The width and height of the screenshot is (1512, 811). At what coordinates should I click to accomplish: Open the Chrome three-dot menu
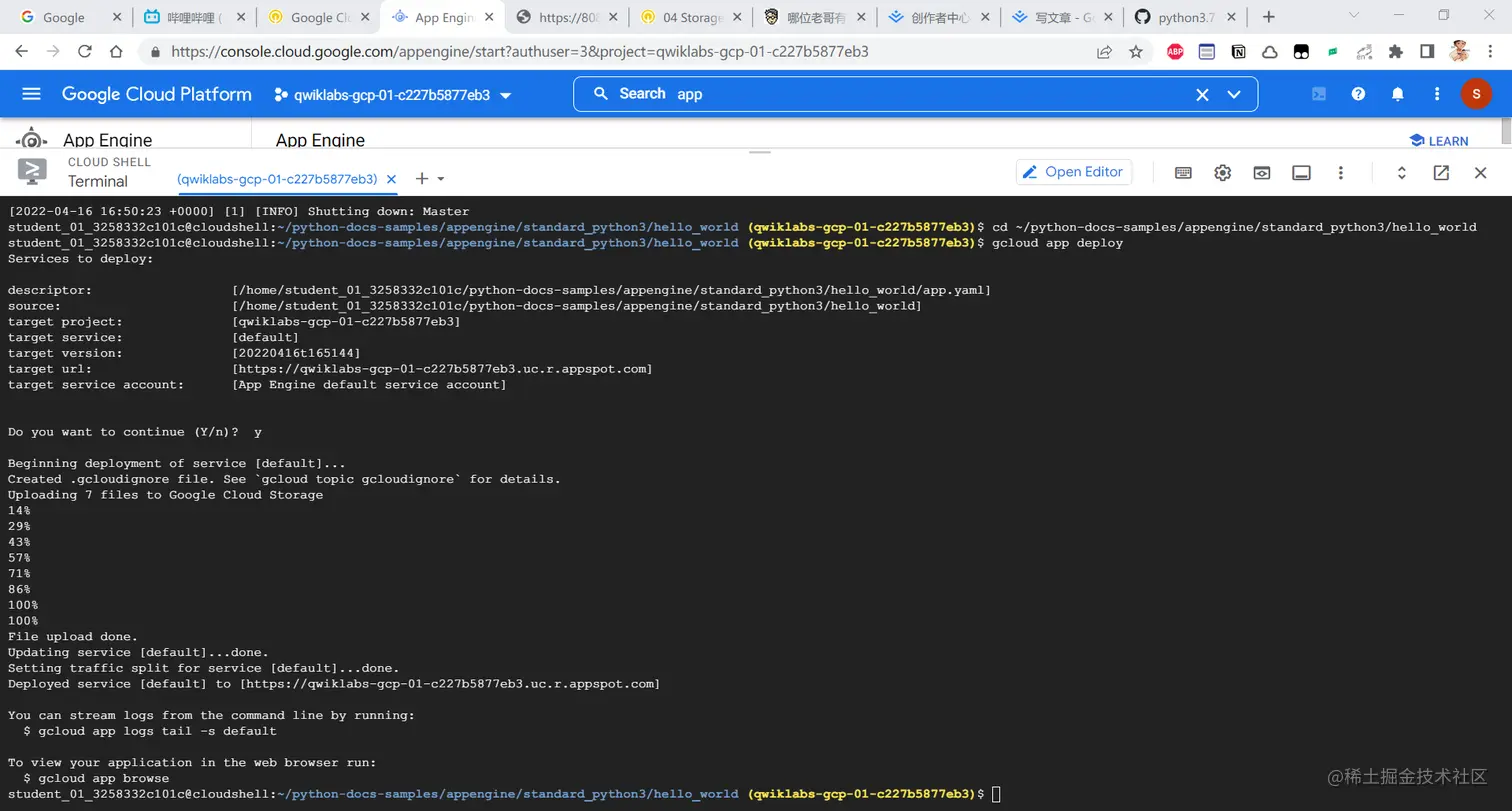coord(1490,52)
